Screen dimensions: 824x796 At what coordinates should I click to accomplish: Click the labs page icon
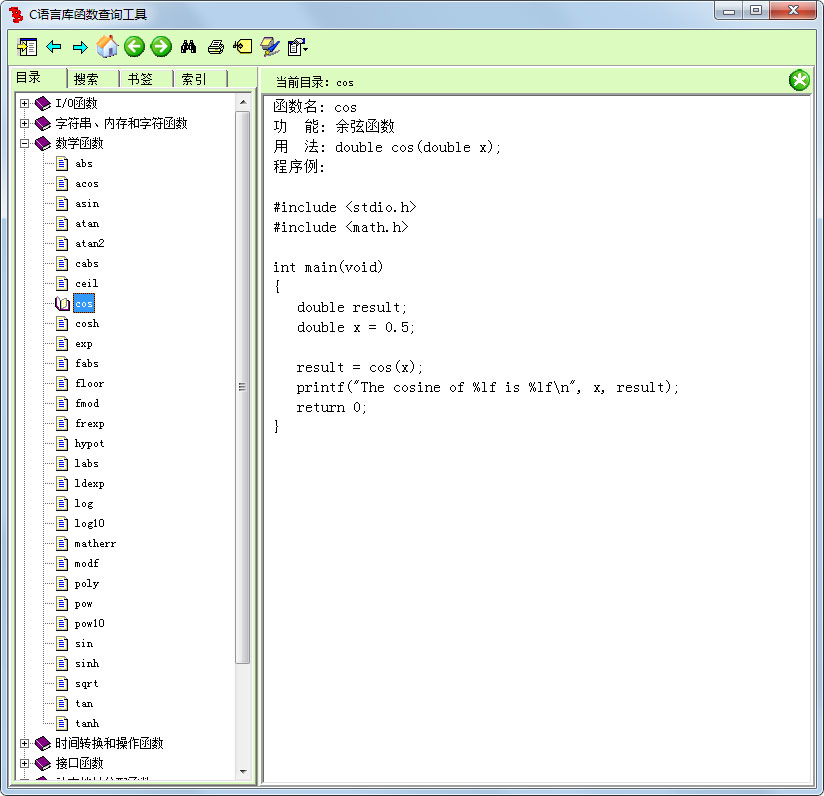tap(62, 463)
